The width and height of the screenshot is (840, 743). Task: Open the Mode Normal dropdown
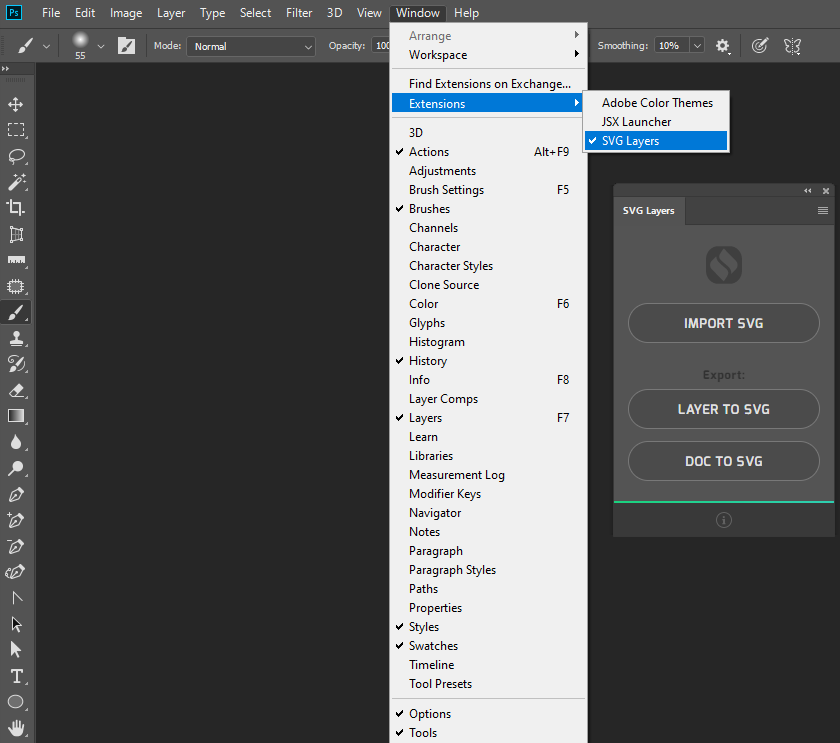(x=251, y=47)
